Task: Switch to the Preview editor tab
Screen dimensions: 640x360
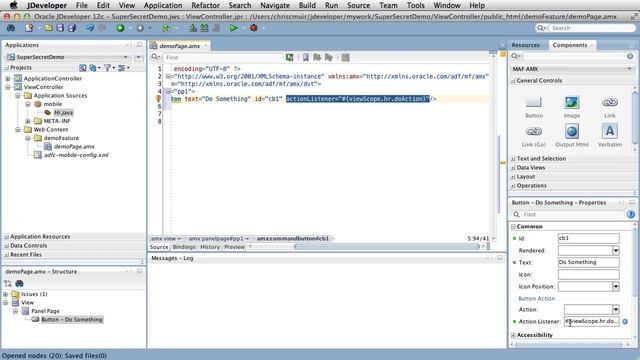Action: (x=234, y=247)
